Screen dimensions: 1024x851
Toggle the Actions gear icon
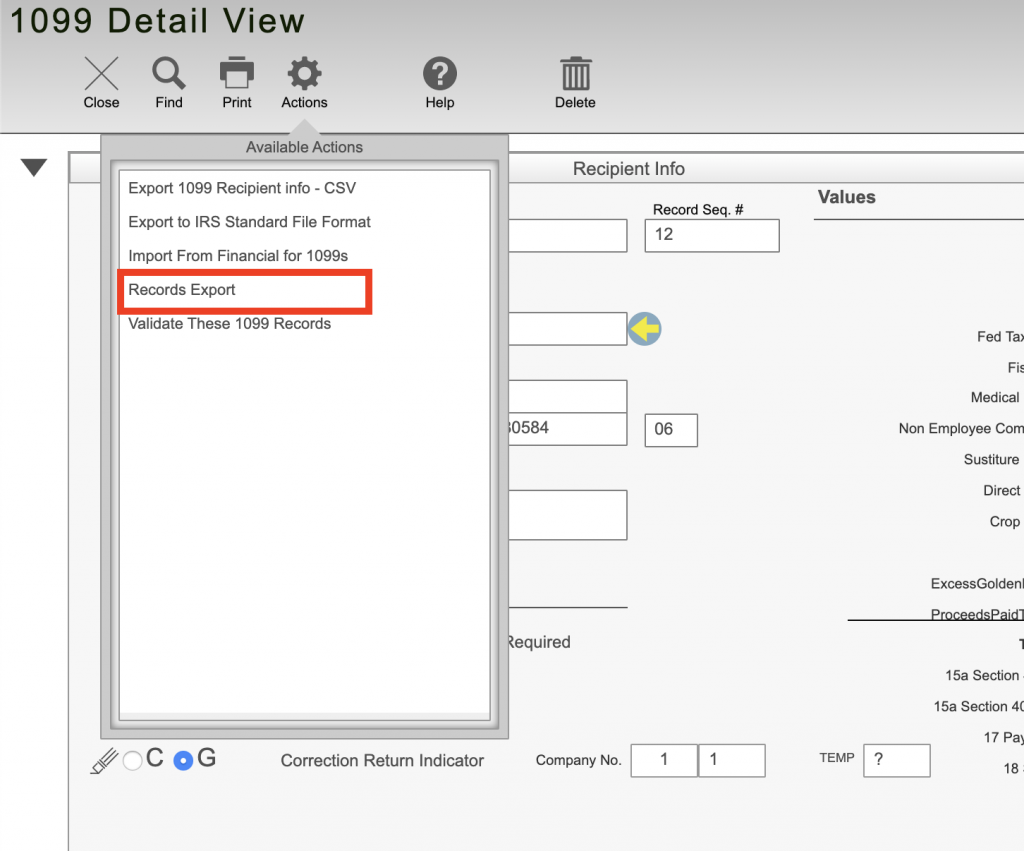[304, 74]
